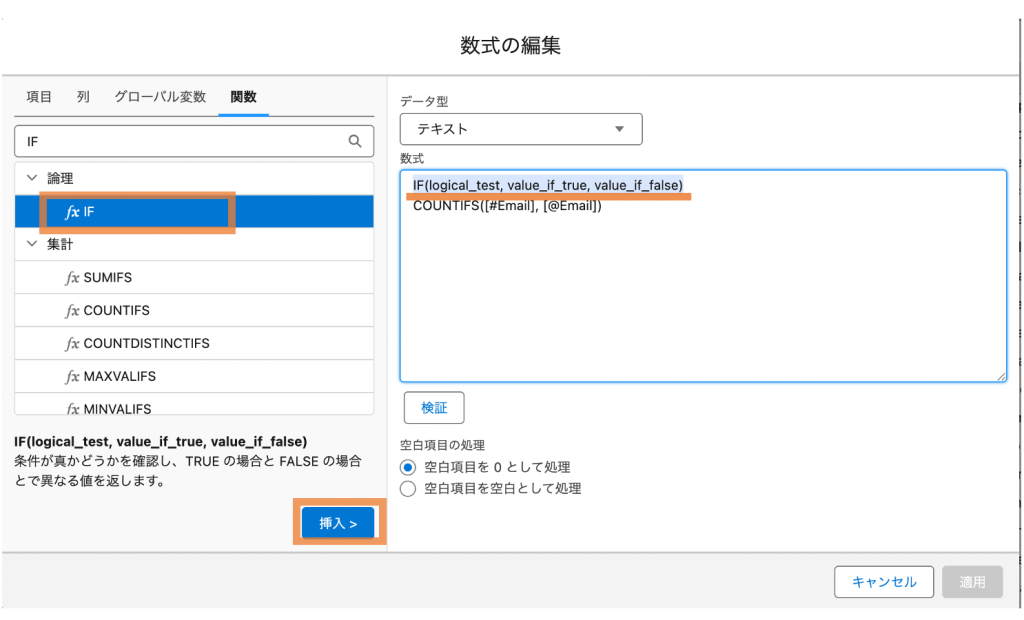Select the MAXVALIFS function
Viewport: 1024px width, 620px height.
coord(119,377)
